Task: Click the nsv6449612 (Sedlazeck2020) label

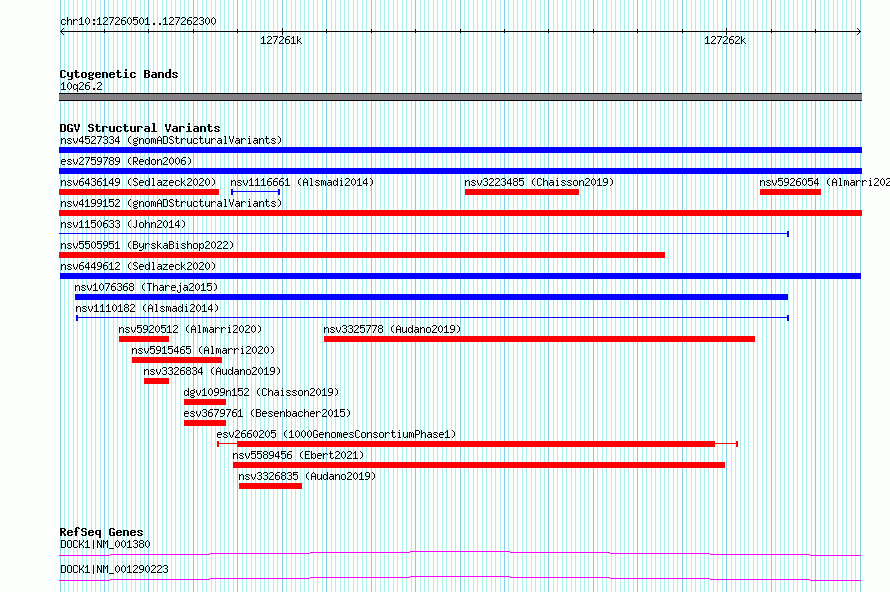Action: (138, 266)
